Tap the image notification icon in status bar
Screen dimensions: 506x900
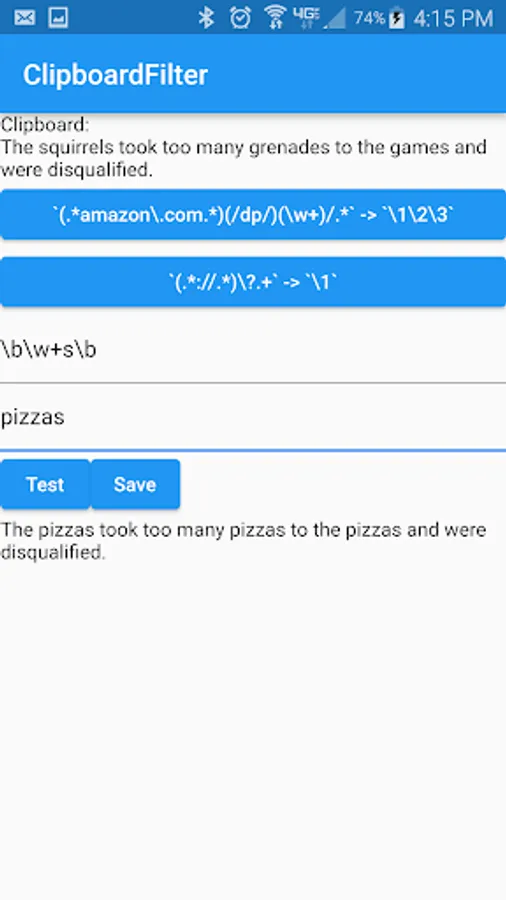59,18
